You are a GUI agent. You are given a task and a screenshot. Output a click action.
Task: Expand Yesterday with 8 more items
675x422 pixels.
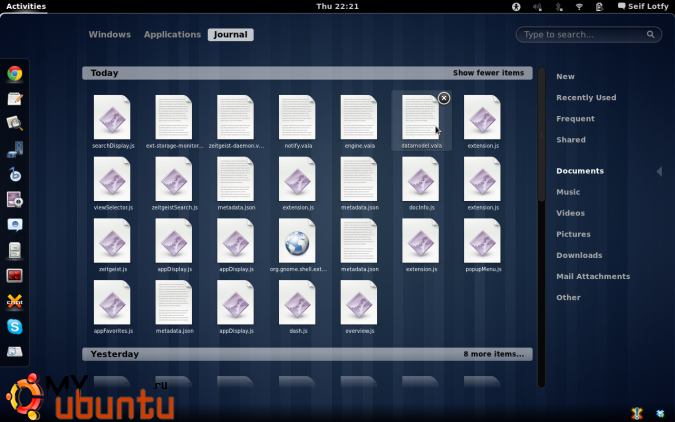coord(493,354)
